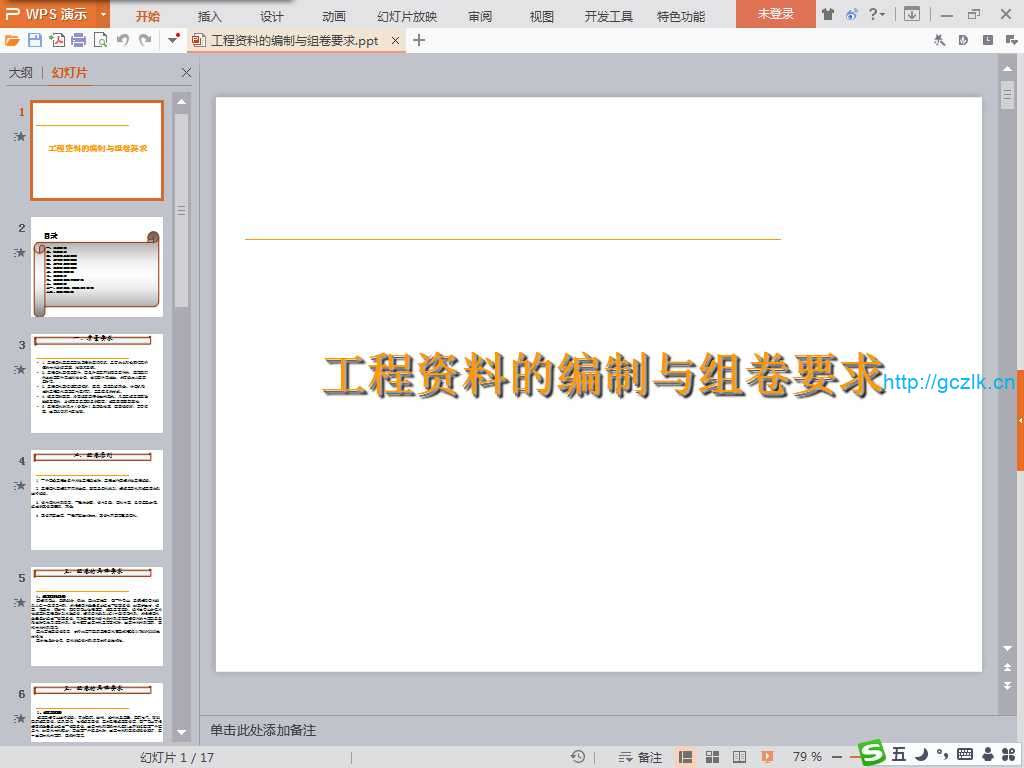This screenshot has width=1024, height=768.
Task: Open the folder icon to open a file
Action: click(12, 40)
